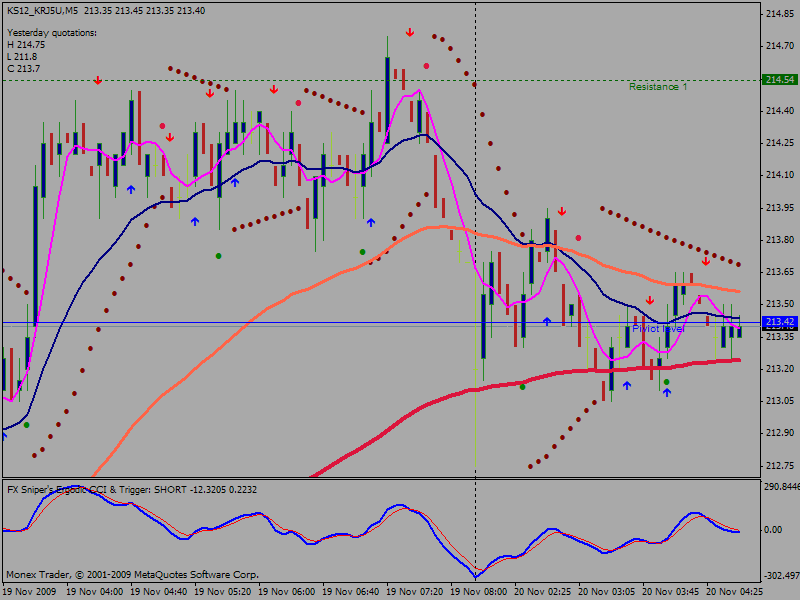Click the 0.00 indicator scale level

[773, 530]
